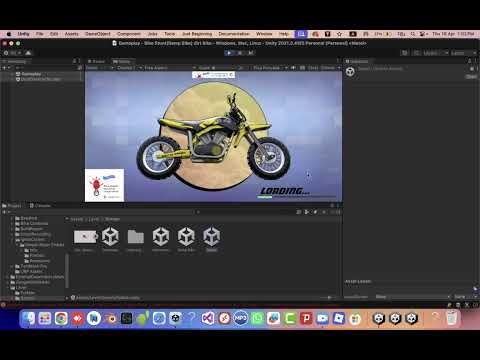The height and width of the screenshot is (360, 480).
Task: Open the Unity account icon in the toolbar
Action: pyautogui.click(x=13, y=53)
